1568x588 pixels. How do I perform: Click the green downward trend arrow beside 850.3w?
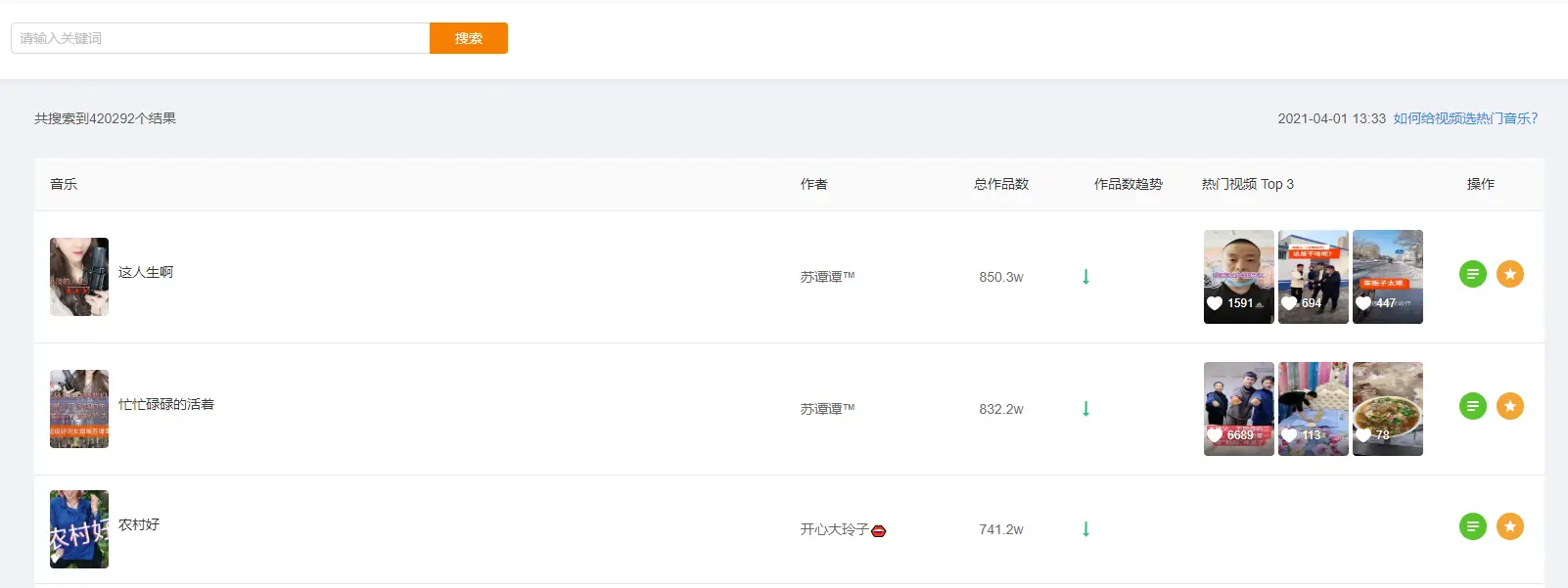1085,277
